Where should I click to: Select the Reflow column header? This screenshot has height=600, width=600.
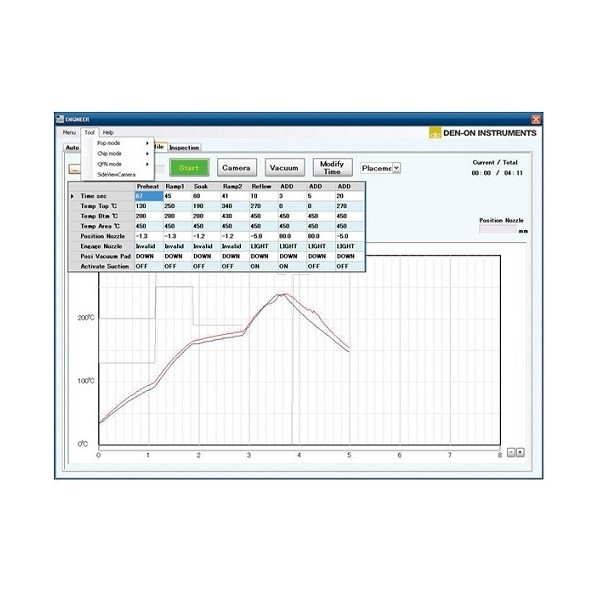263,186
